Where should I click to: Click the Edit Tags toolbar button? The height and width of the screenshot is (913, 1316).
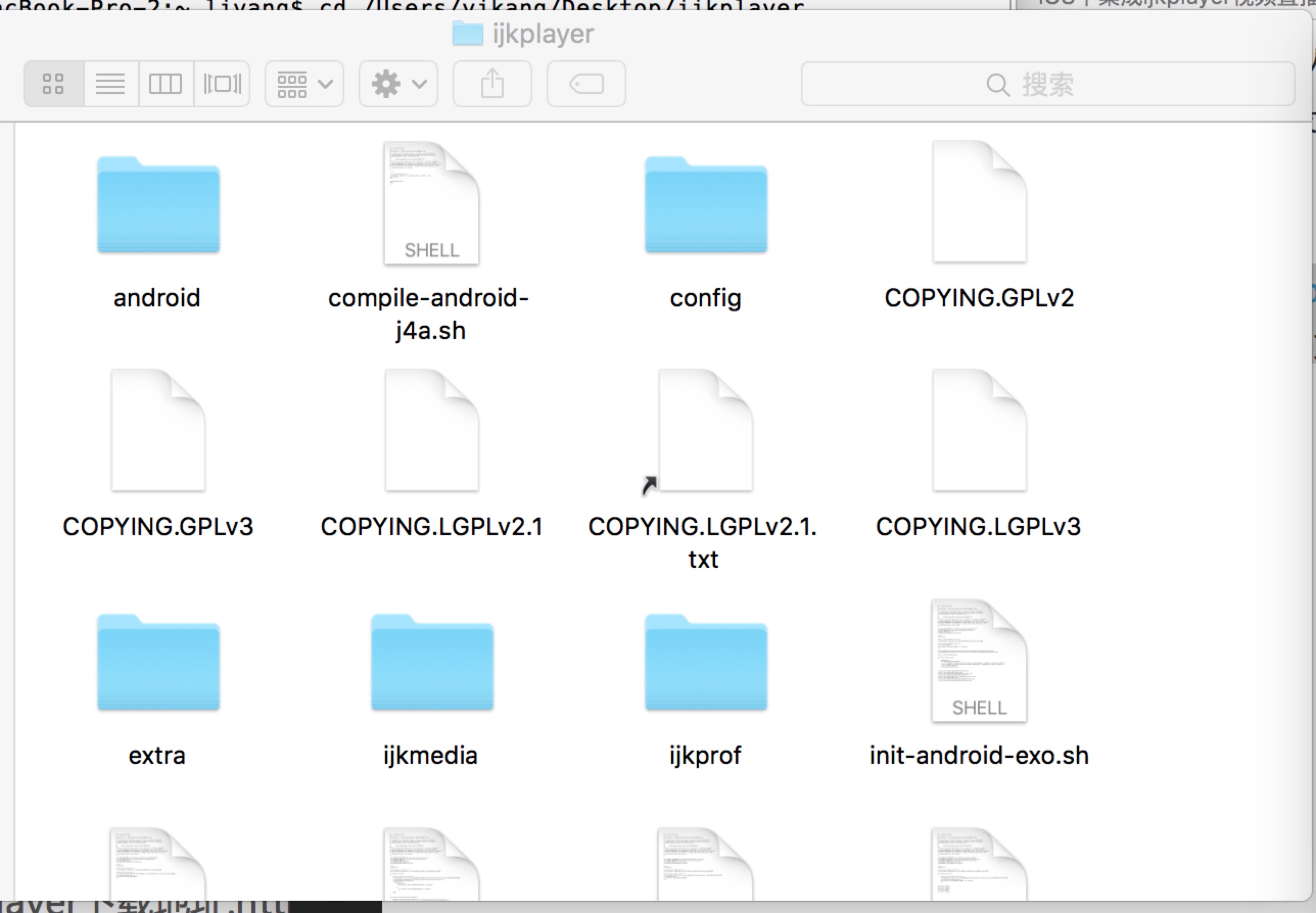tap(586, 84)
